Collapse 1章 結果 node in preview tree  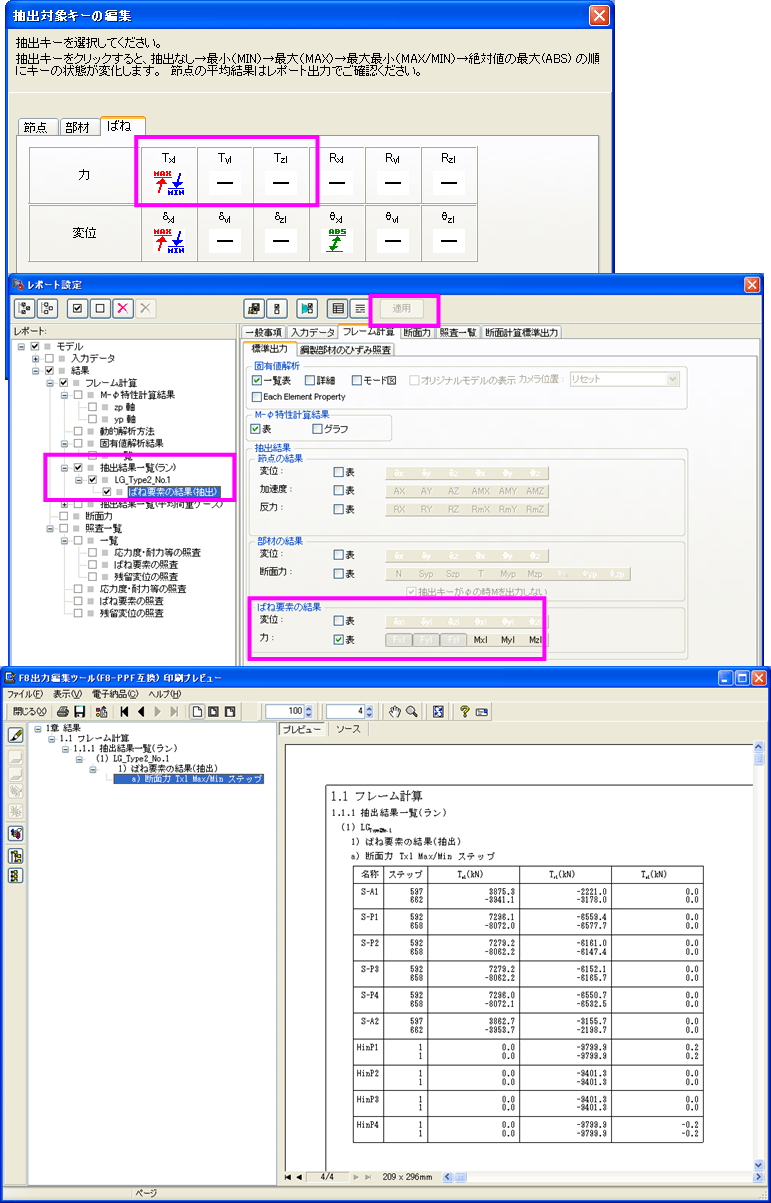pos(36,728)
